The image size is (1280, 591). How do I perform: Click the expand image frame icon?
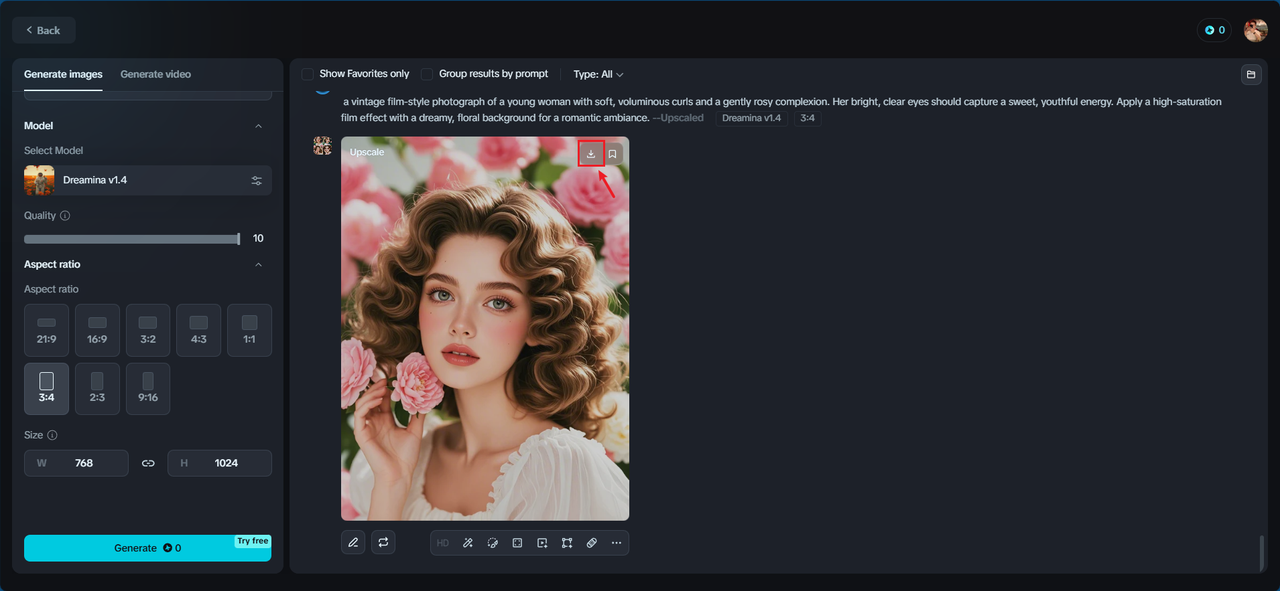[x=518, y=543]
